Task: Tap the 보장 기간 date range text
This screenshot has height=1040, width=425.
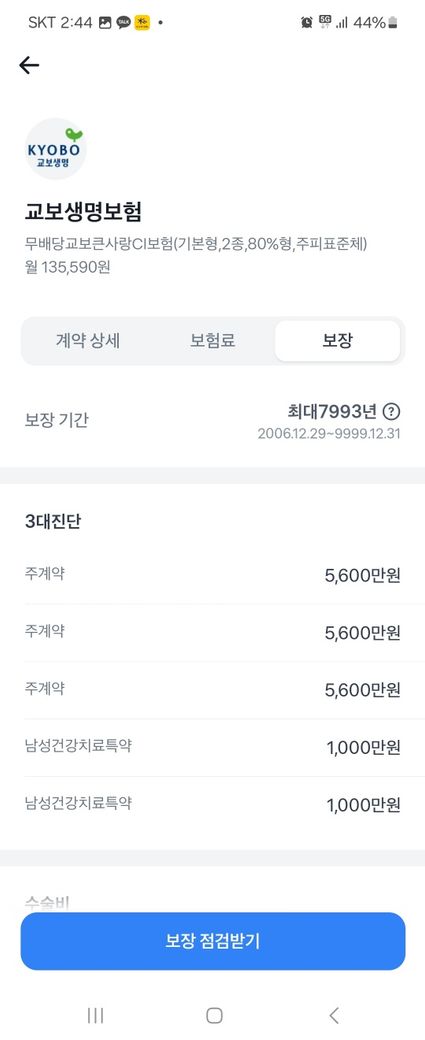Action: [x=328, y=435]
